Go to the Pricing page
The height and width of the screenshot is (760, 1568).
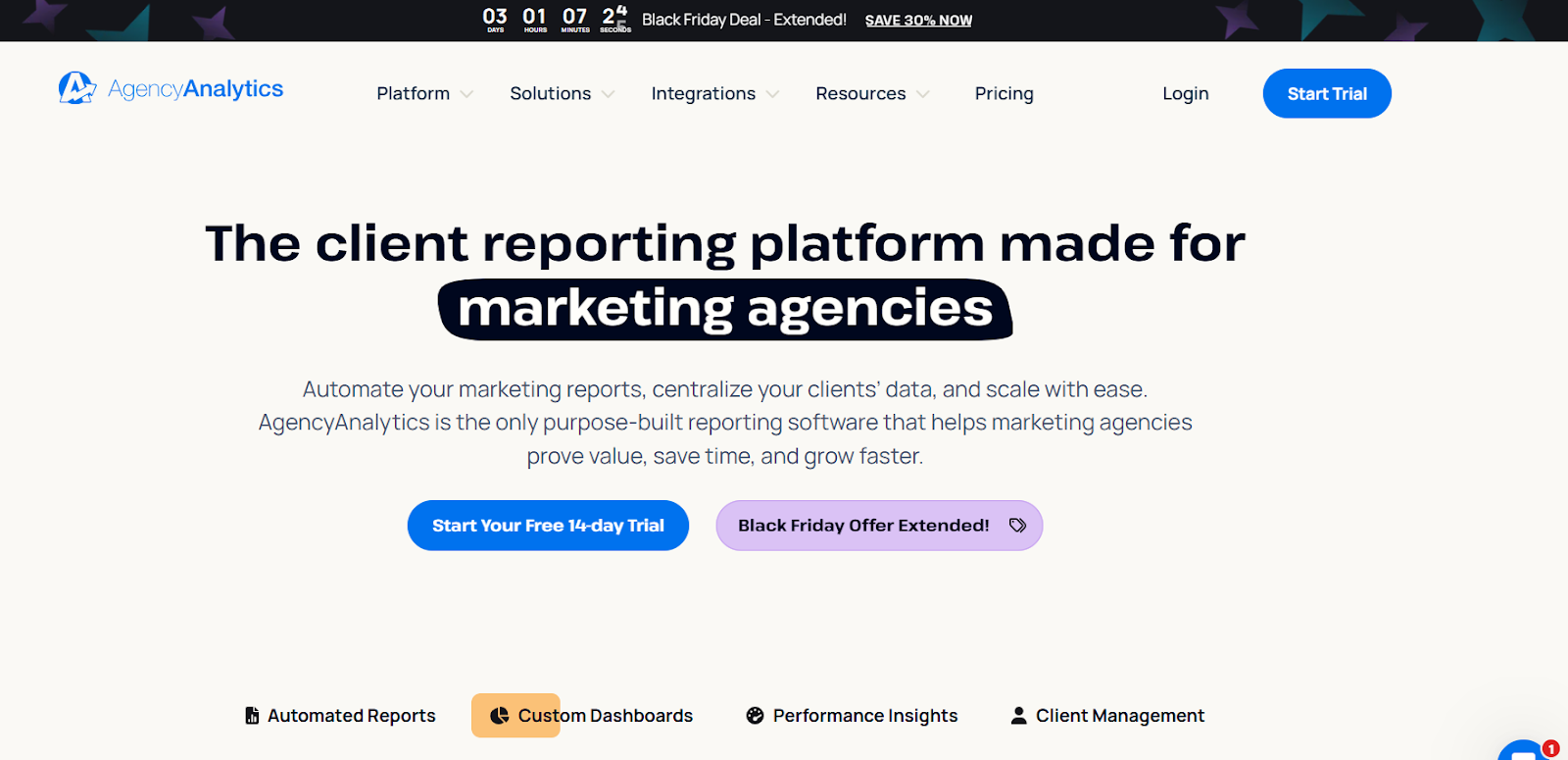pyautogui.click(x=1004, y=93)
